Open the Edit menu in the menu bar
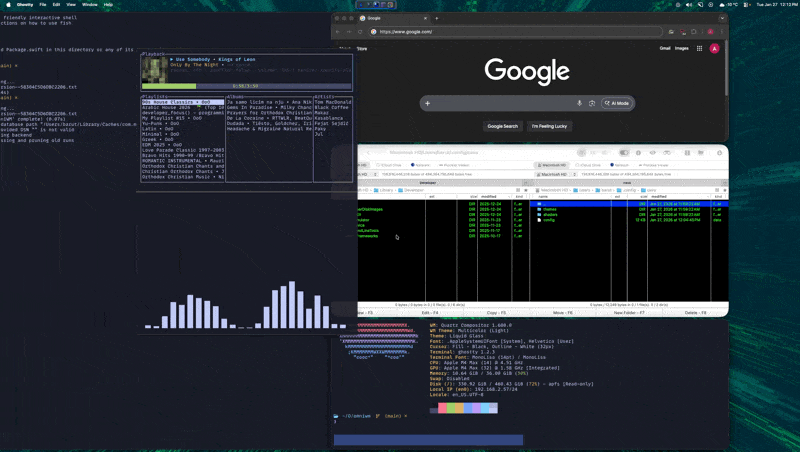This screenshot has height=452, width=800. tap(56, 5)
